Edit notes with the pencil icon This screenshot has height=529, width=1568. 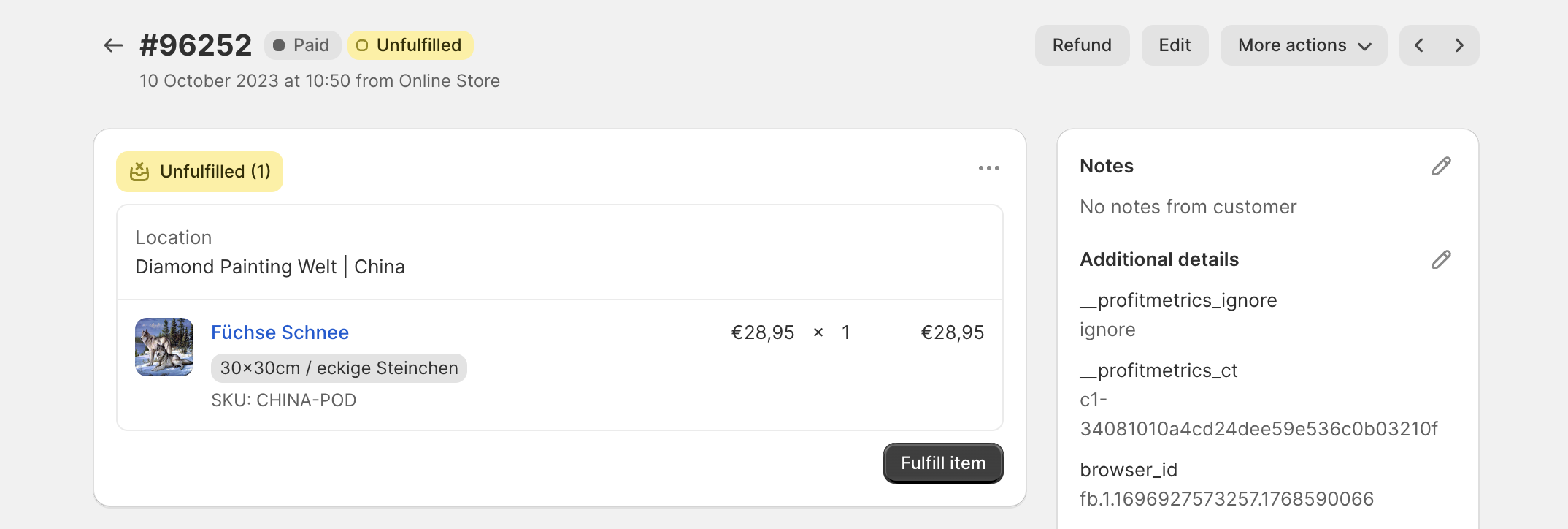[x=1441, y=167]
